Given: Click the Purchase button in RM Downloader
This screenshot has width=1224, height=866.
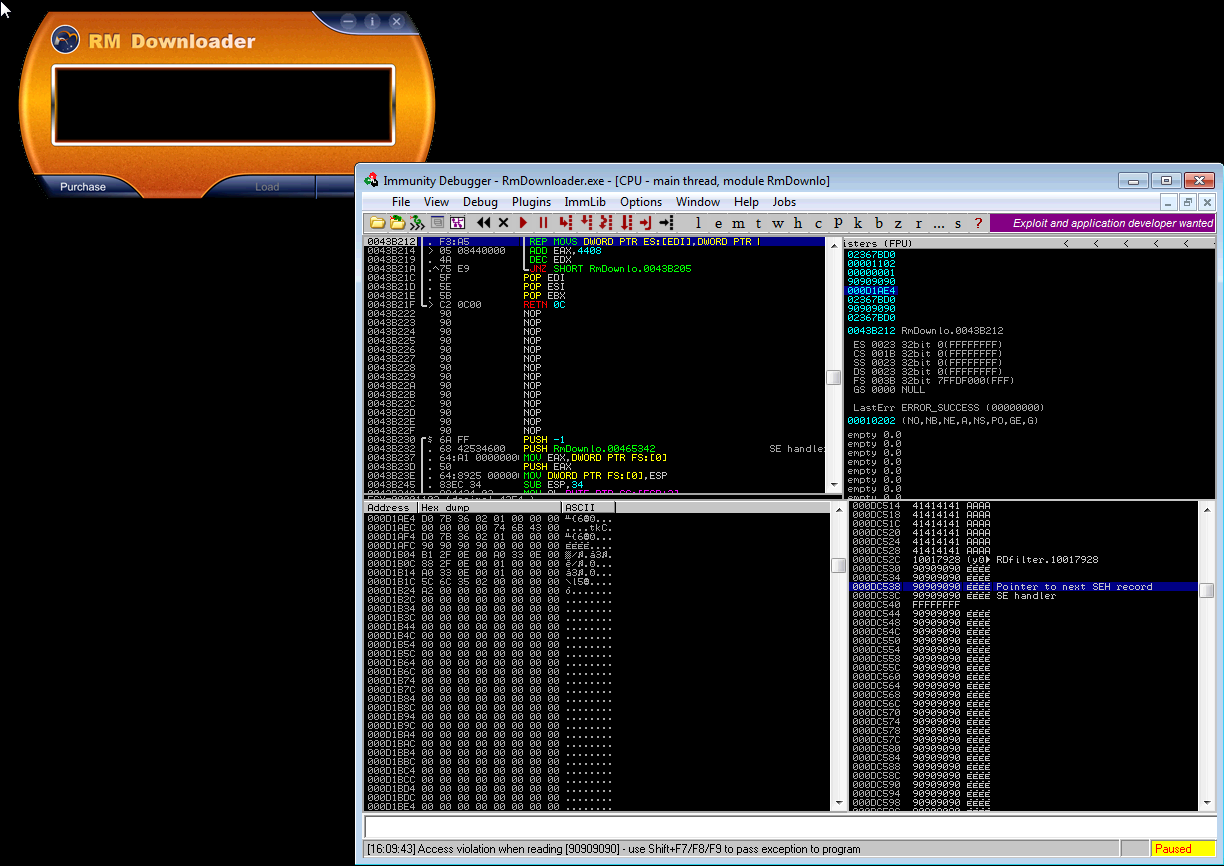Looking at the screenshot, I should tap(82, 187).
